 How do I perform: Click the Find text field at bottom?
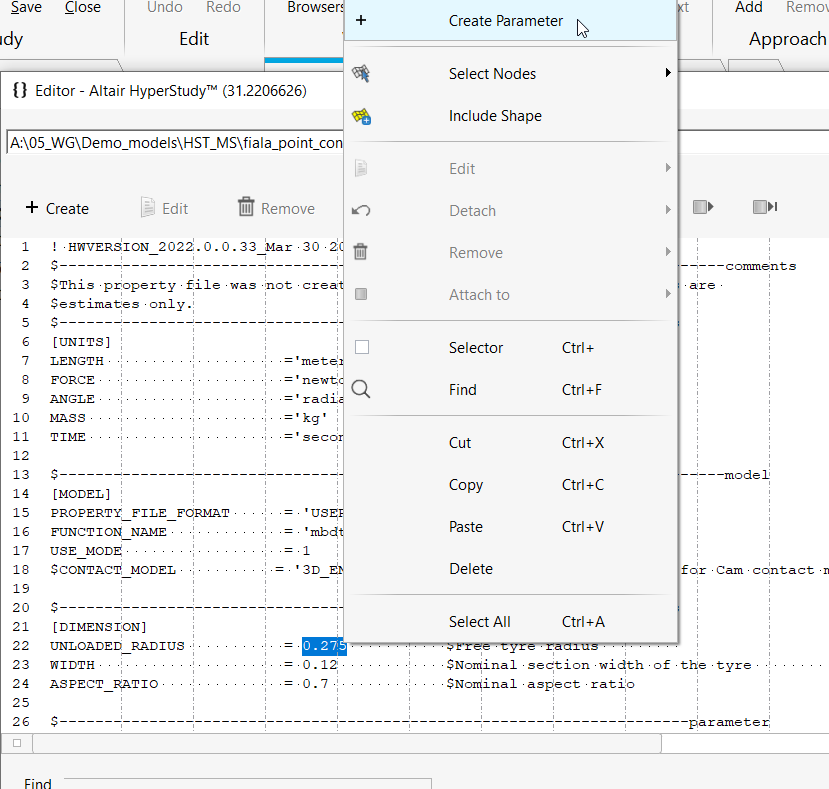248,783
